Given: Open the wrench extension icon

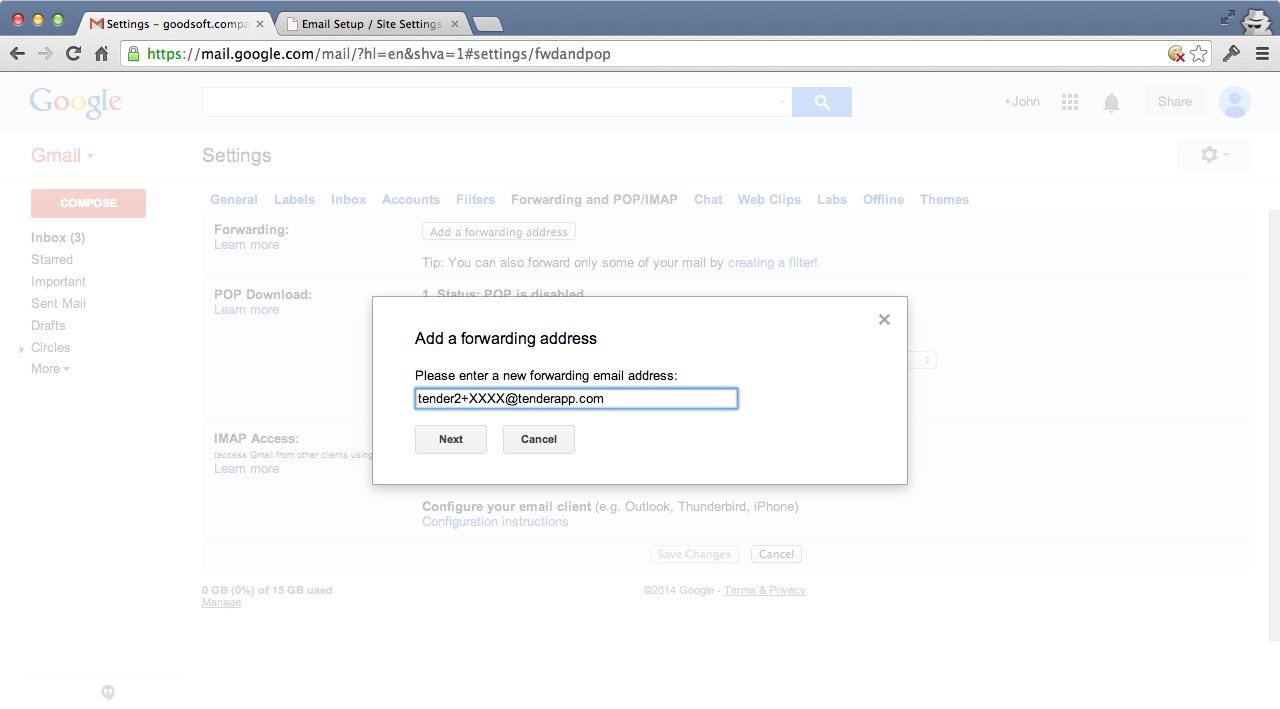Looking at the screenshot, I should (1232, 54).
